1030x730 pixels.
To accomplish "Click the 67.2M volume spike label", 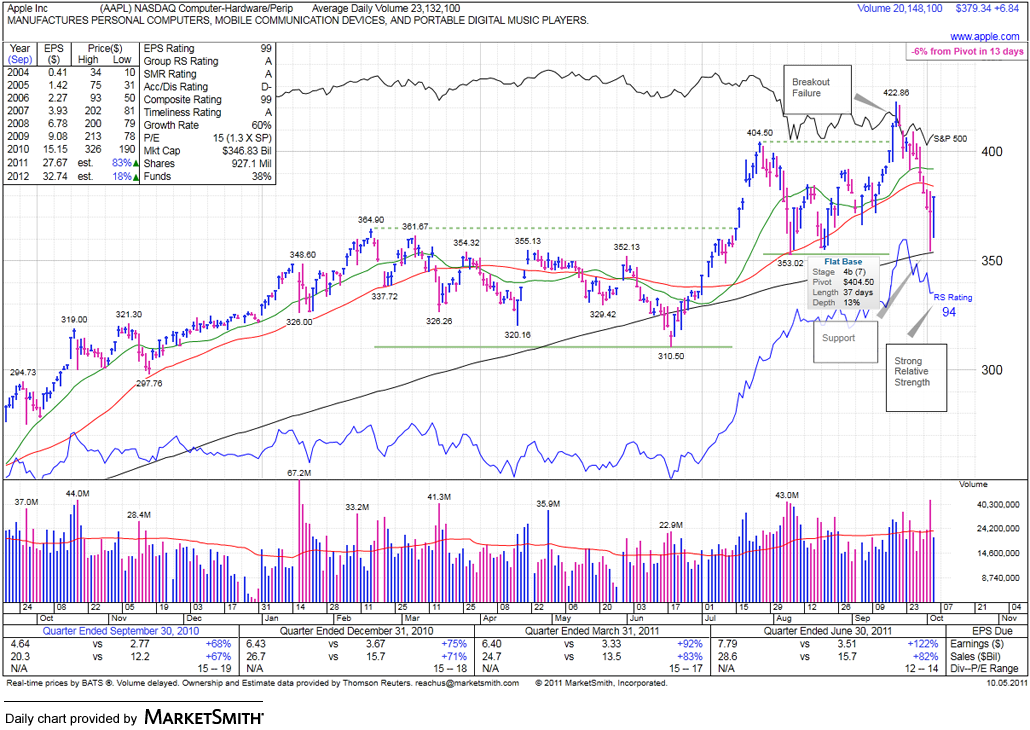I will click(x=299, y=472).
